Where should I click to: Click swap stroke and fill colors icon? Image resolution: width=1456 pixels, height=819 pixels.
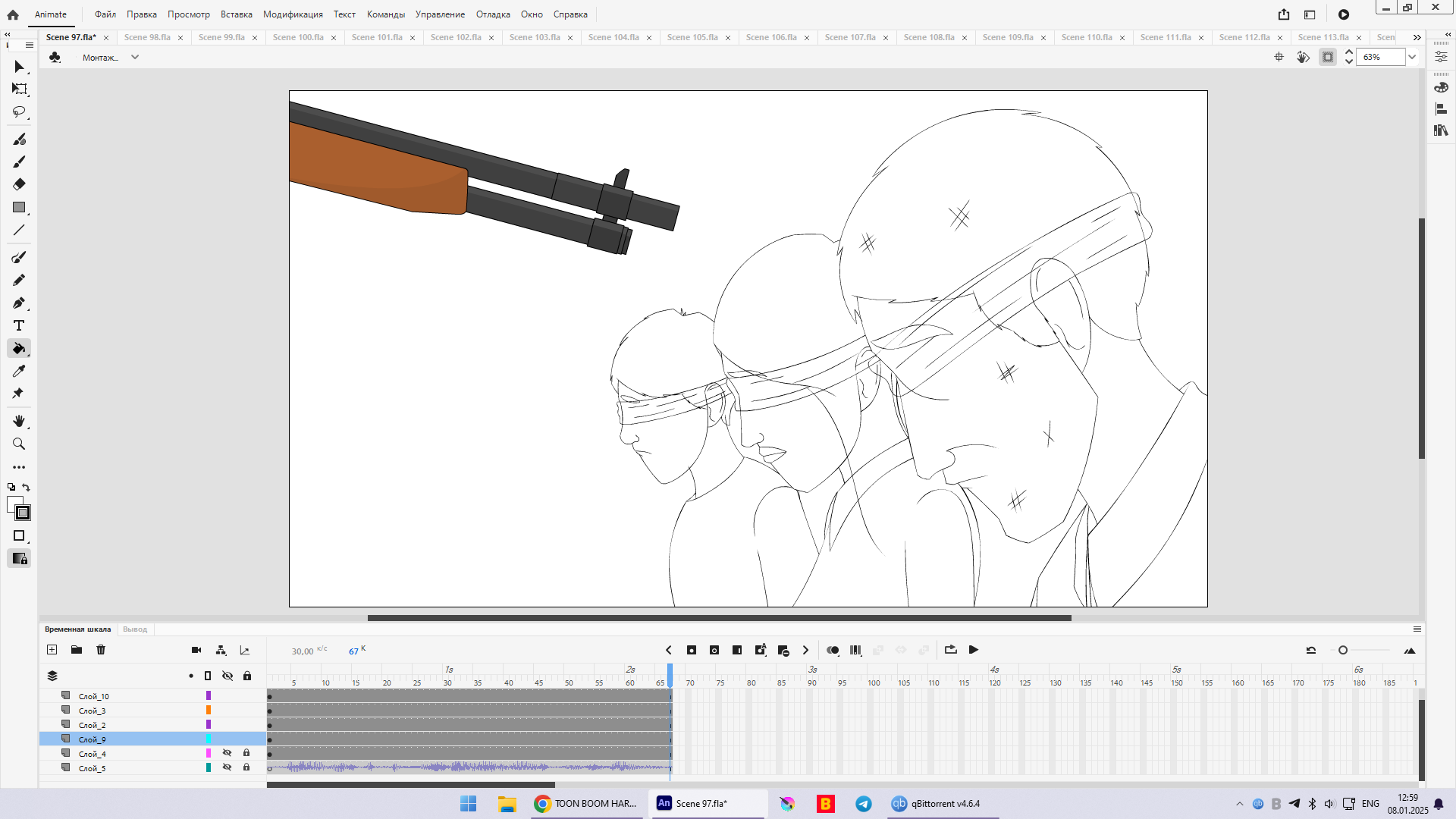[x=27, y=487]
